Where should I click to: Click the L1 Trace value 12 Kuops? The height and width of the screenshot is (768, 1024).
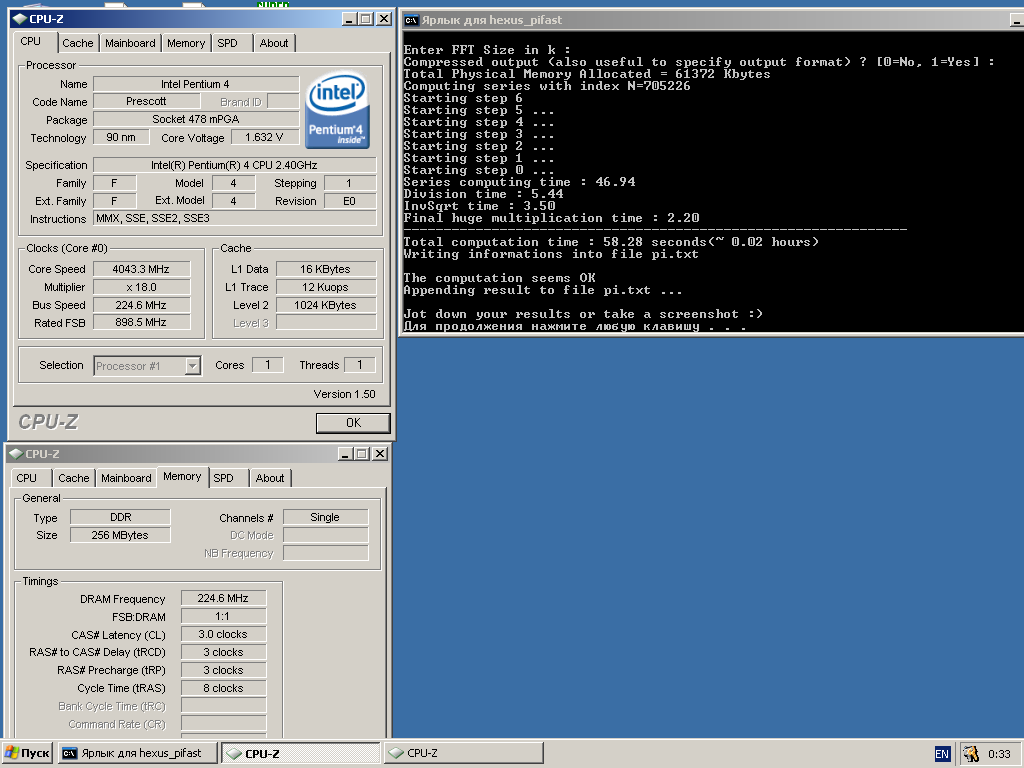325,287
